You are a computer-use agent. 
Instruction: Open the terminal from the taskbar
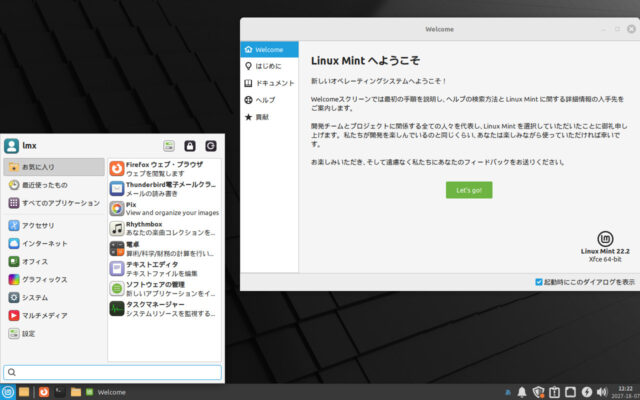pos(59,391)
